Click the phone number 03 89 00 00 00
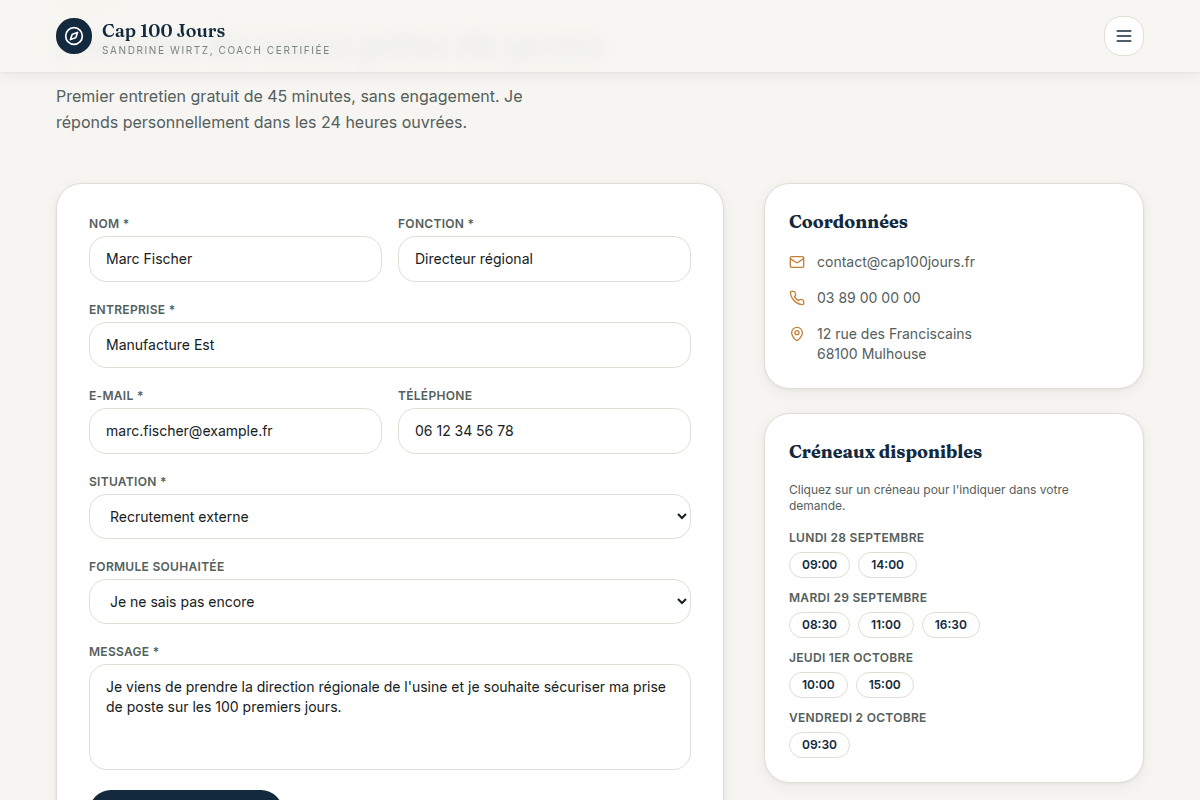The image size is (1200, 800). 869,298
